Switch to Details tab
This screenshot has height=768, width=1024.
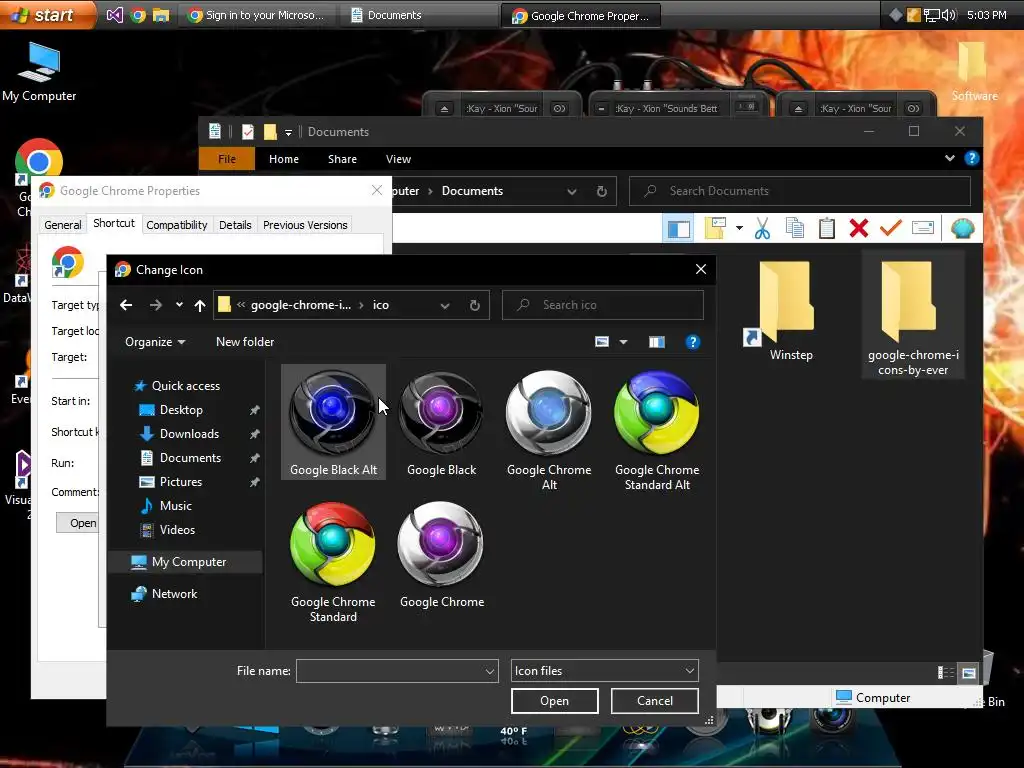tap(235, 225)
